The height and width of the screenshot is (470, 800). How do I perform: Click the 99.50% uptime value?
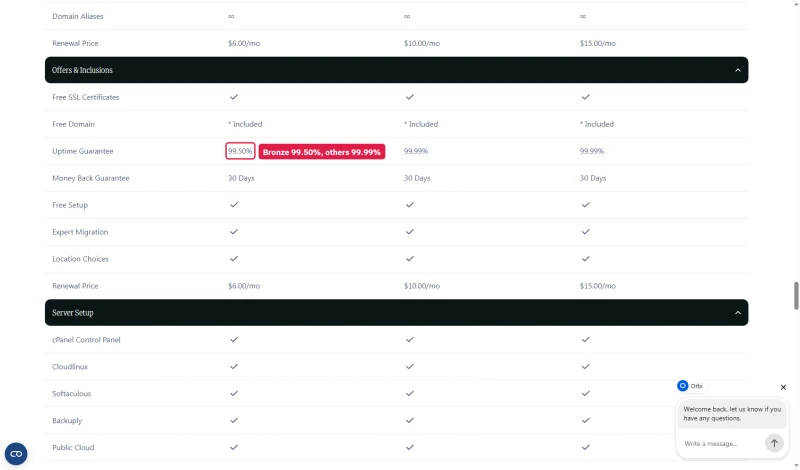[x=240, y=151]
